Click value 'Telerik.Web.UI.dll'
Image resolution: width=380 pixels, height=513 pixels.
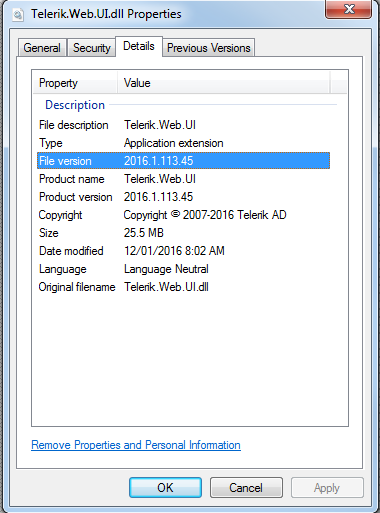coord(166,287)
